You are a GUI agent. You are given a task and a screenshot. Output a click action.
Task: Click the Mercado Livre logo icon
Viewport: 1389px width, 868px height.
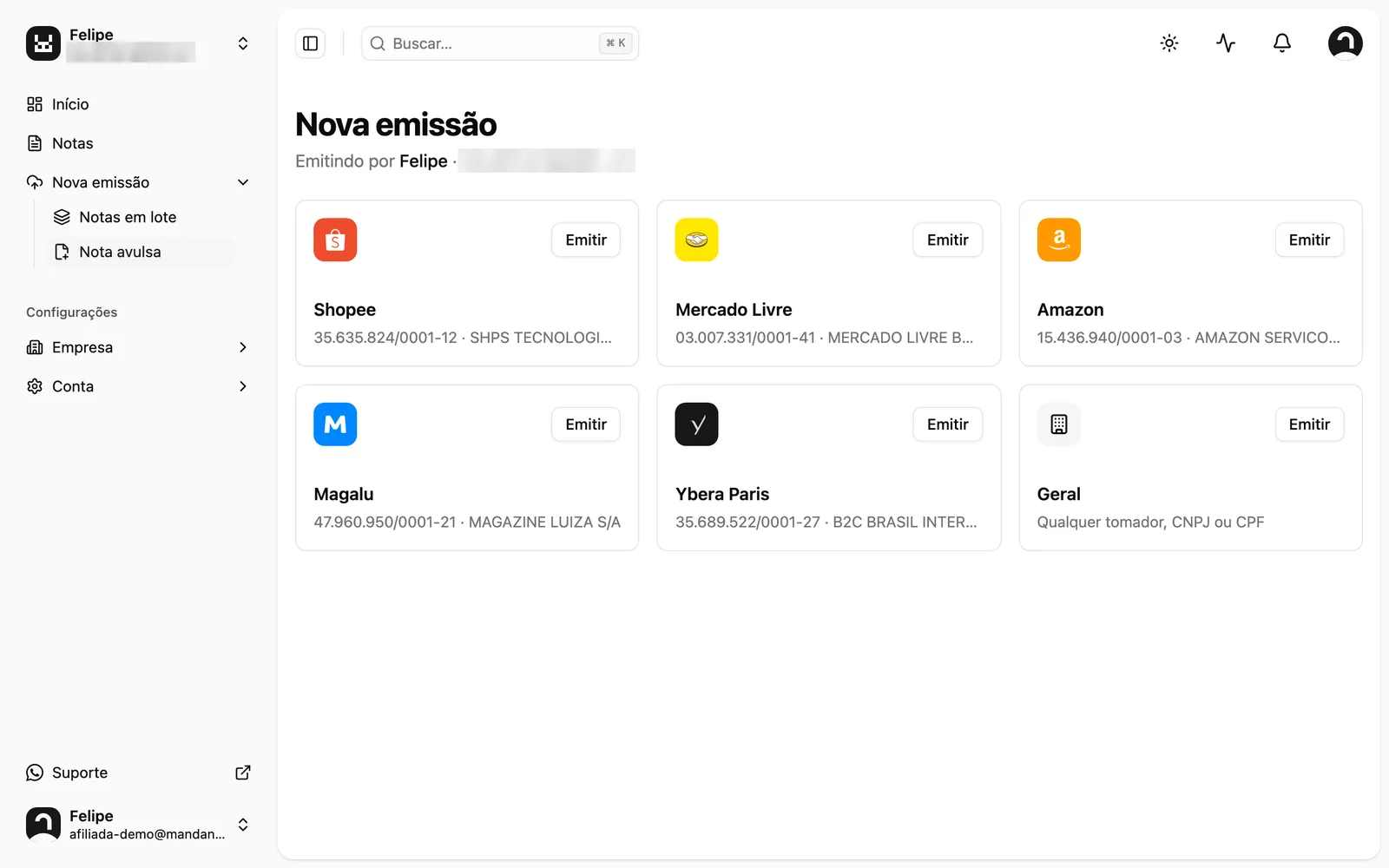coord(696,240)
